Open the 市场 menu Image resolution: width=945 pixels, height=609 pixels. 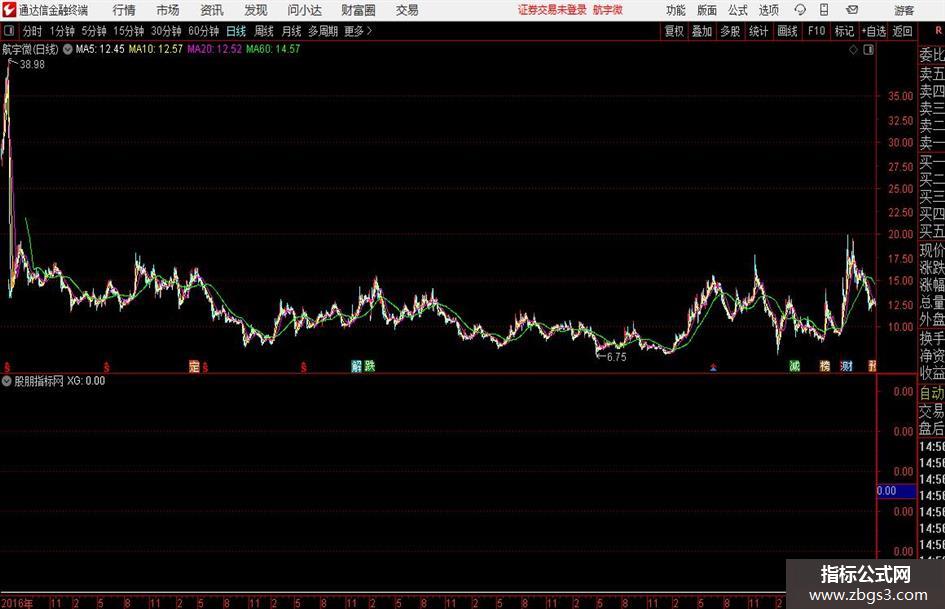[168, 10]
